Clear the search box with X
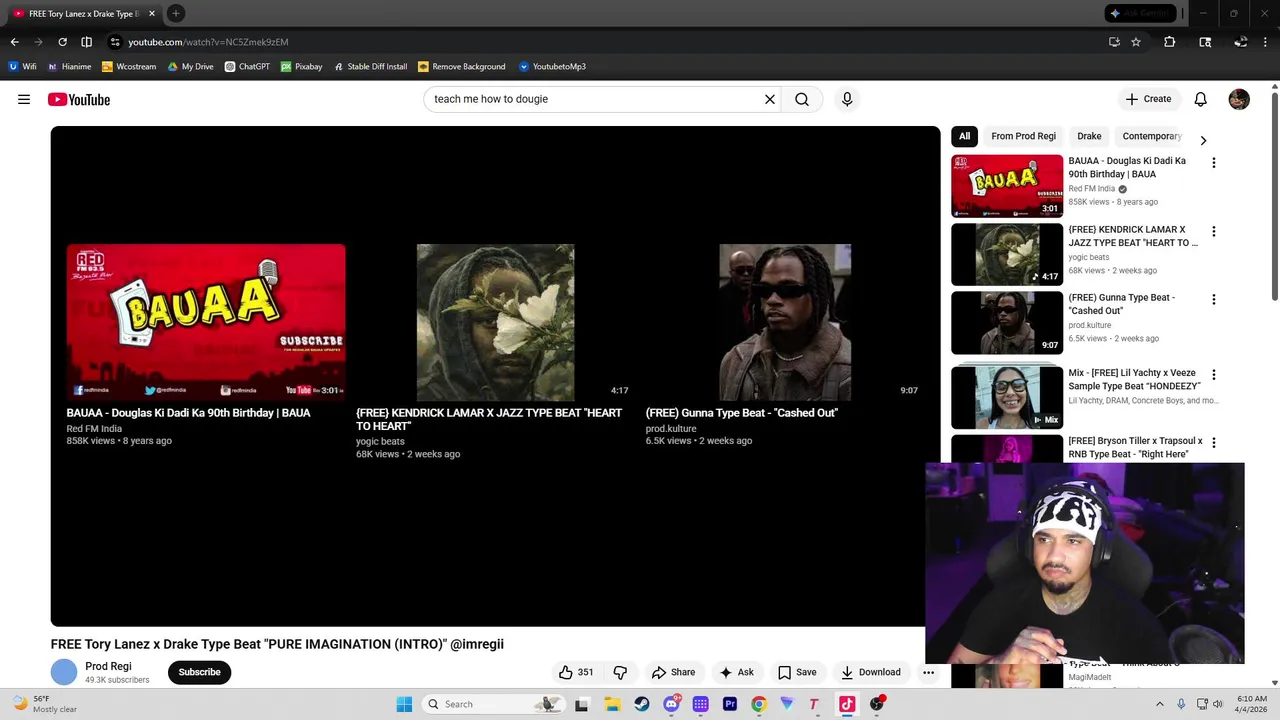This screenshot has width=1280, height=720. [x=770, y=99]
